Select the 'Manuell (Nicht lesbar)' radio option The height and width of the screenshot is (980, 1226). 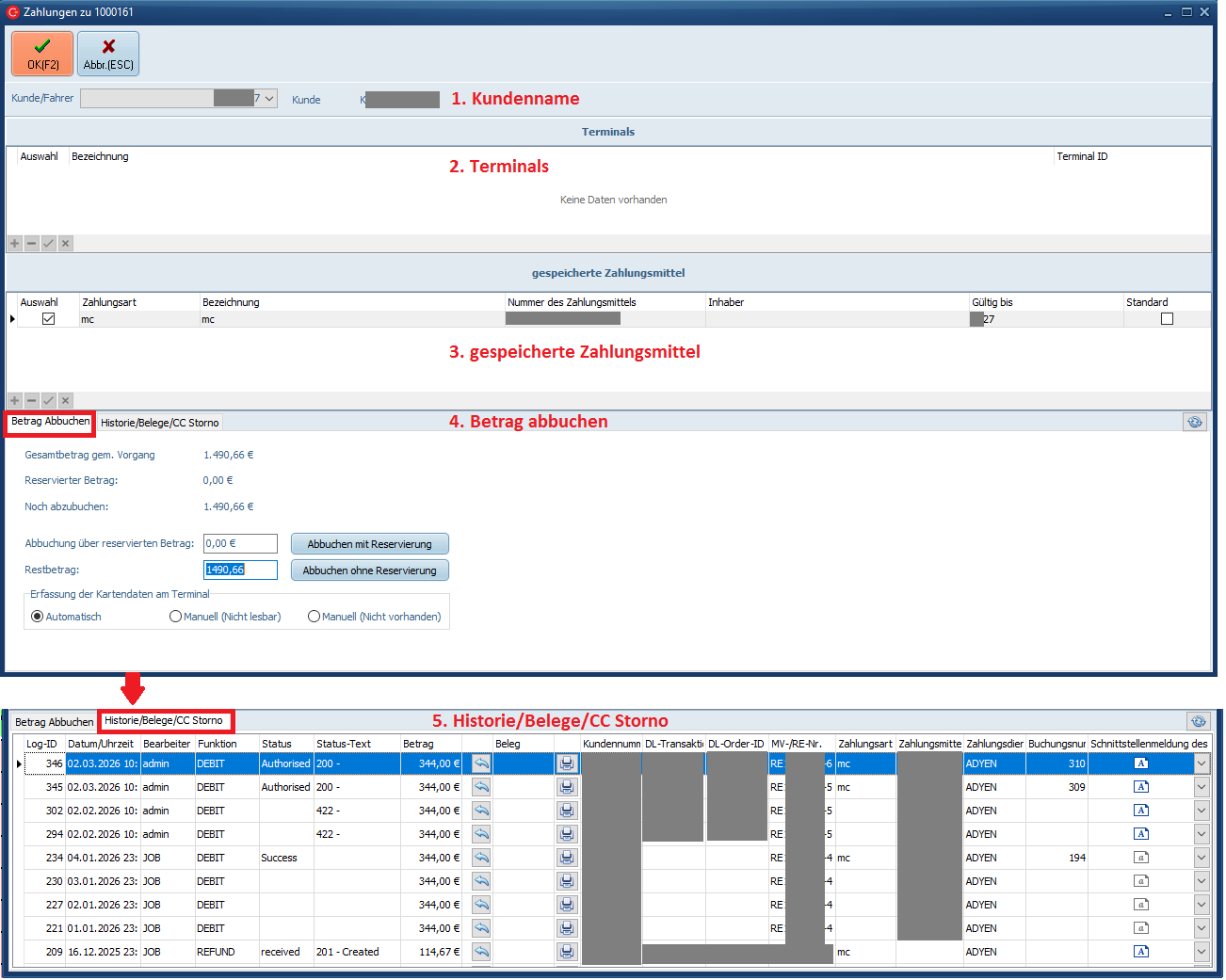tap(176, 617)
